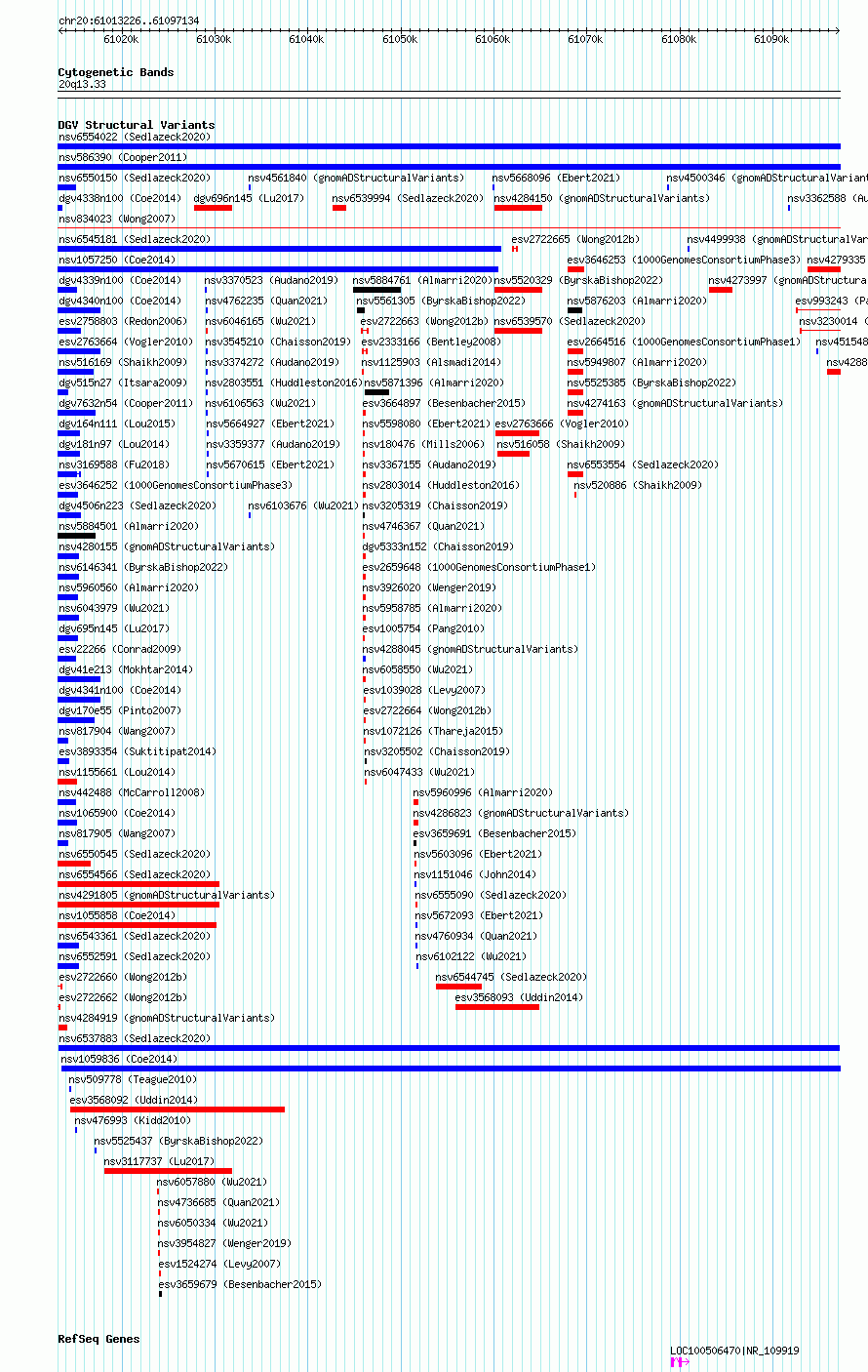Open variant nsv6554566 (Sedlazeck2020)

(x=135, y=874)
